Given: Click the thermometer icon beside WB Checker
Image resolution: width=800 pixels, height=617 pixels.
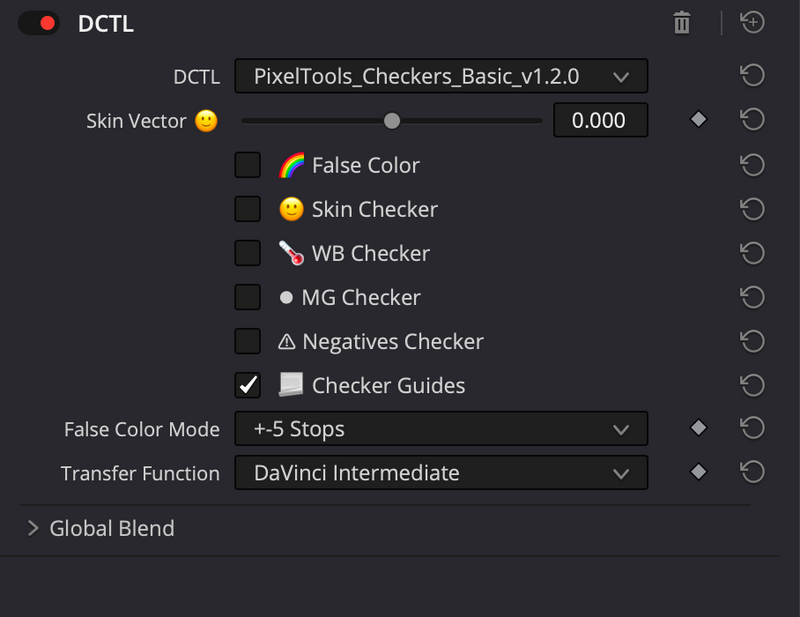Looking at the screenshot, I should pyautogui.click(x=289, y=253).
